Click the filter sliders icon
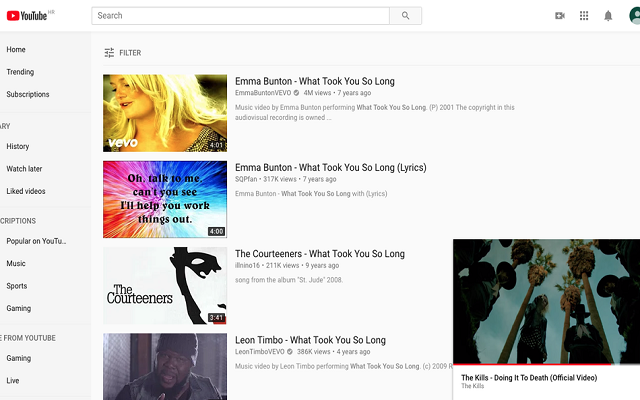The width and height of the screenshot is (640, 400). point(109,53)
